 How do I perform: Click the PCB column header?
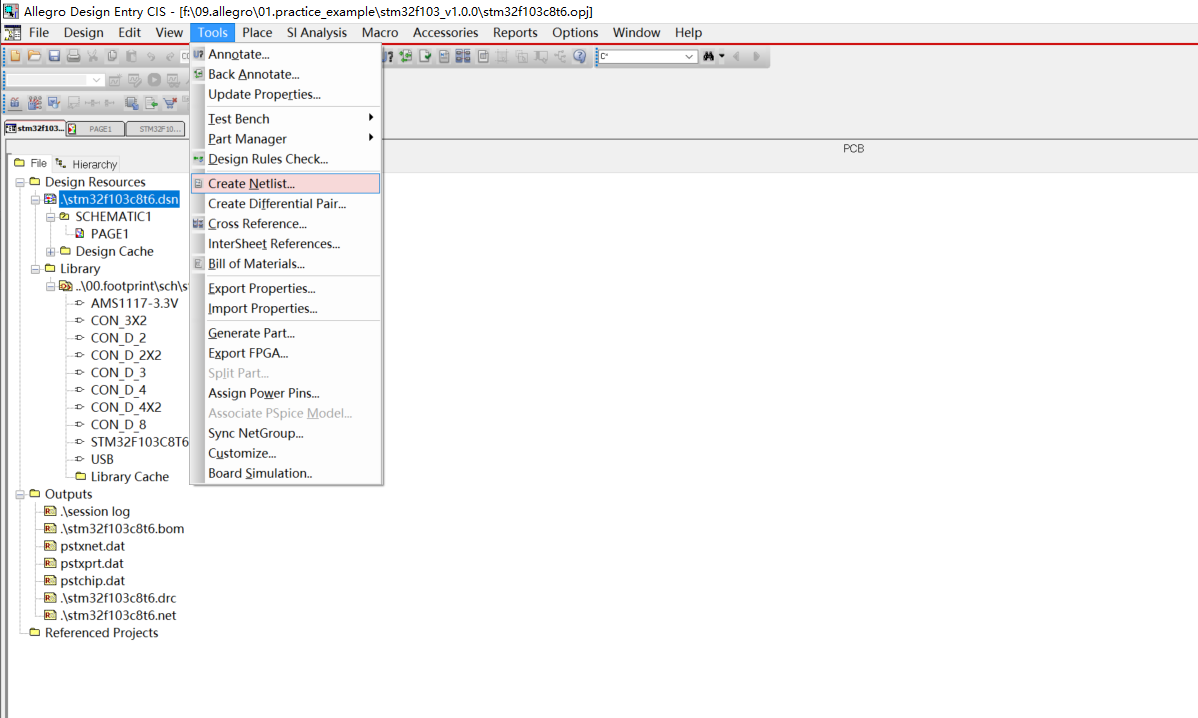pos(853,148)
